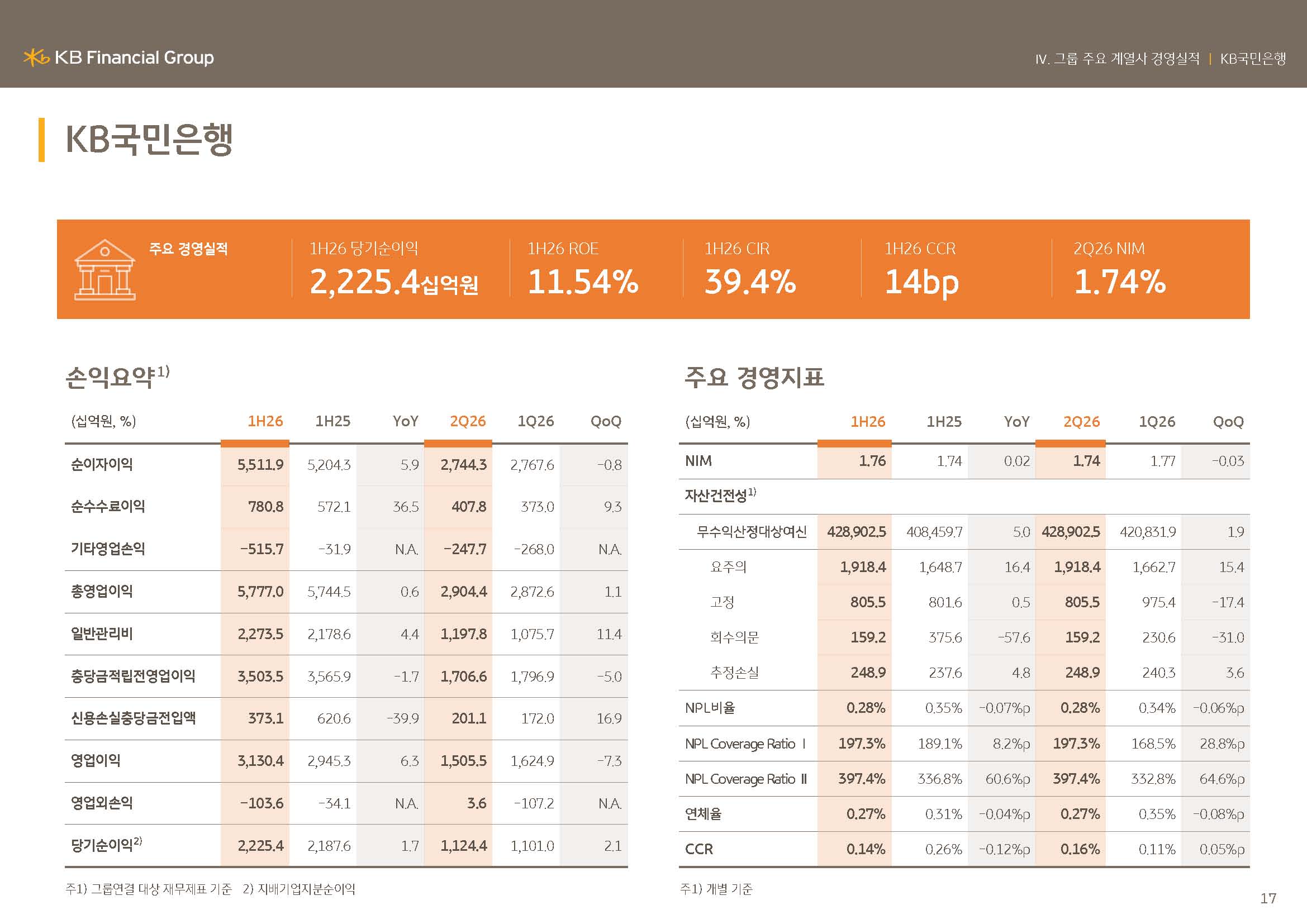Select the '무수익산정대상여신' row label
Viewport: 1307px width, 924px height.
point(752,532)
